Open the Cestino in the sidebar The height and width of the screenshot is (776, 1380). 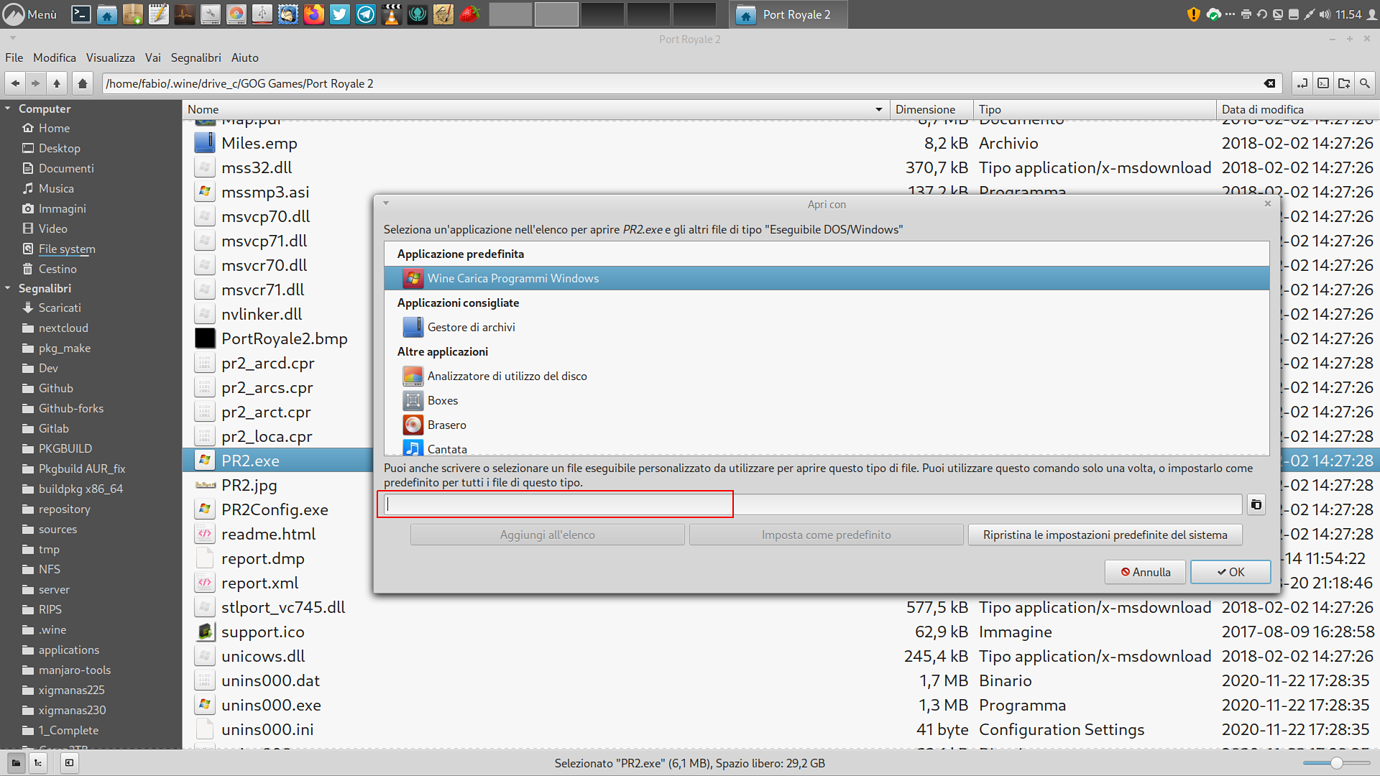57,269
